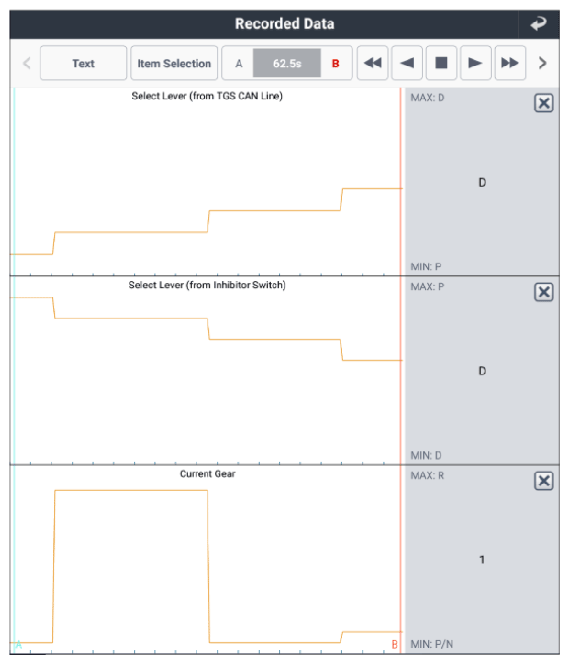Stop the recorded data playback

(x=441, y=63)
